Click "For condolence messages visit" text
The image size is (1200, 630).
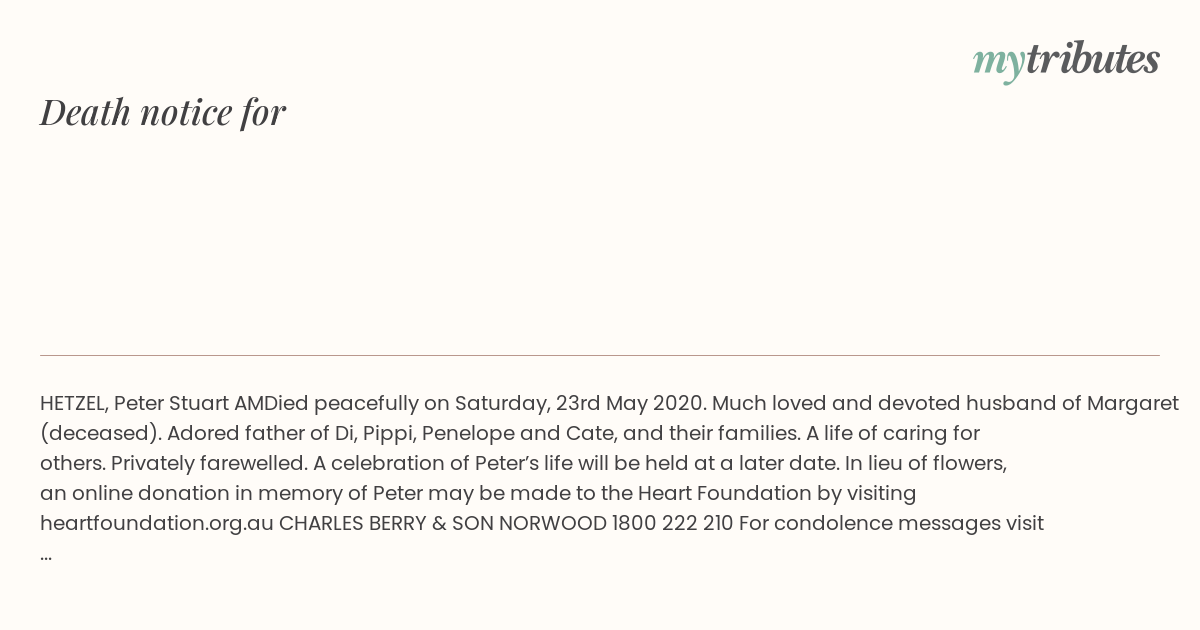click(x=891, y=523)
